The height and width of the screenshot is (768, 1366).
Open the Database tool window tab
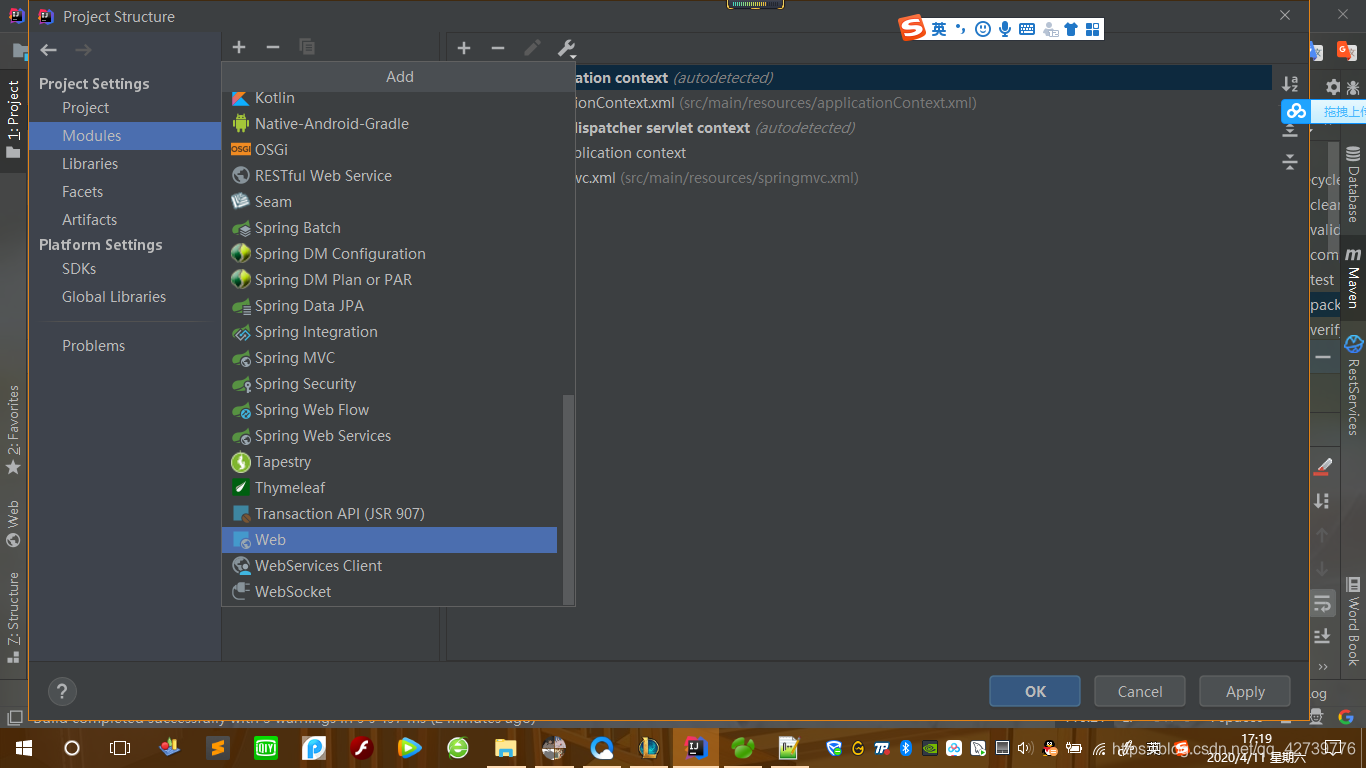1353,184
